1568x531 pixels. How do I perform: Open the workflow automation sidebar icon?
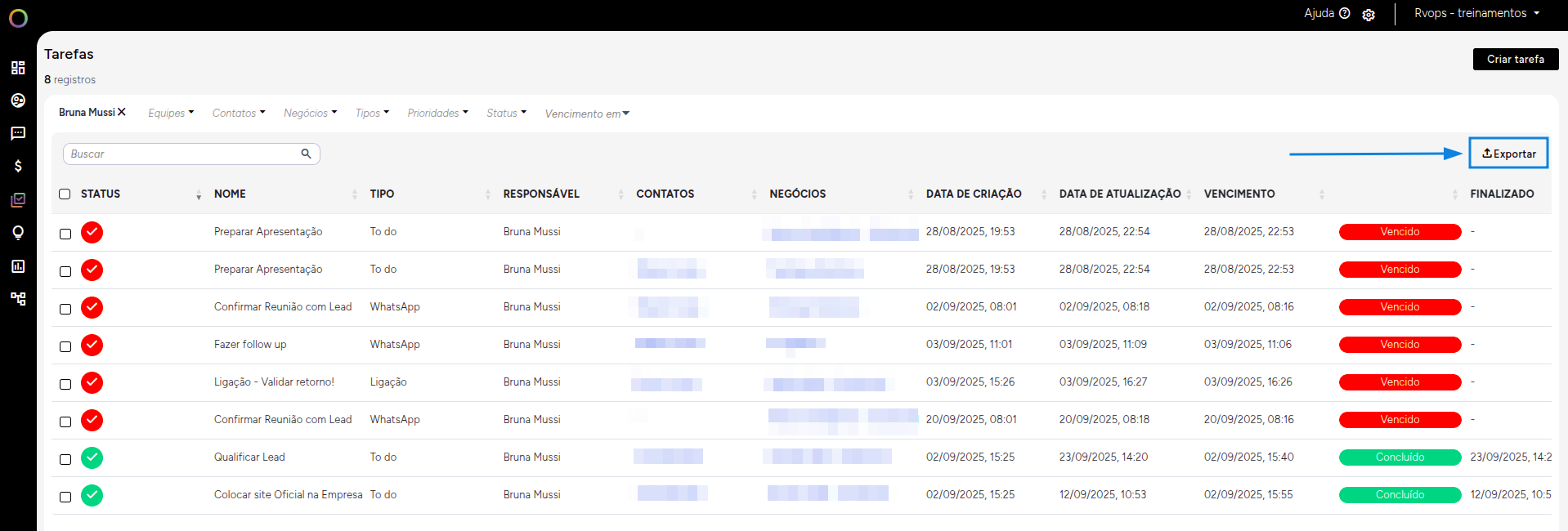pos(18,299)
